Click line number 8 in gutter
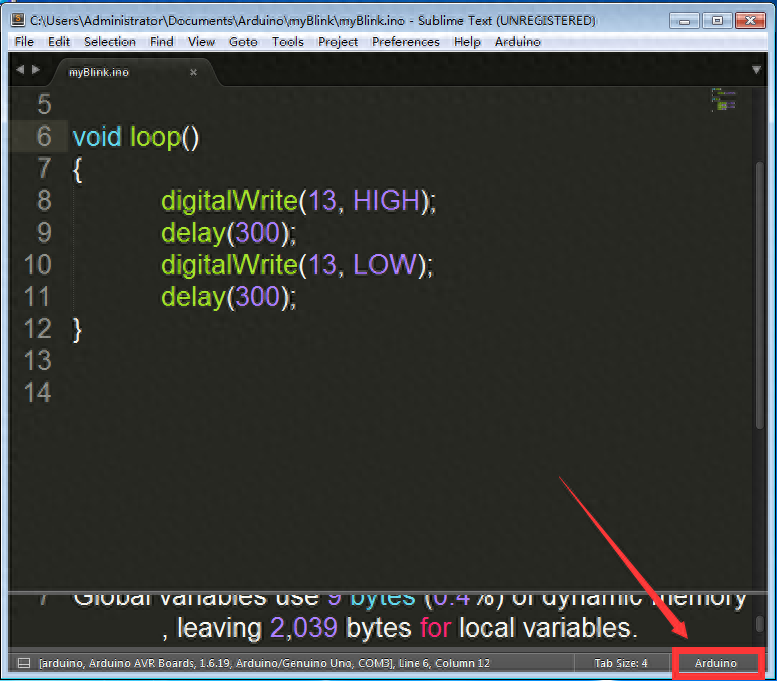Image resolution: width=777 pixels, height=681 pixels. (x=44, y=201)
